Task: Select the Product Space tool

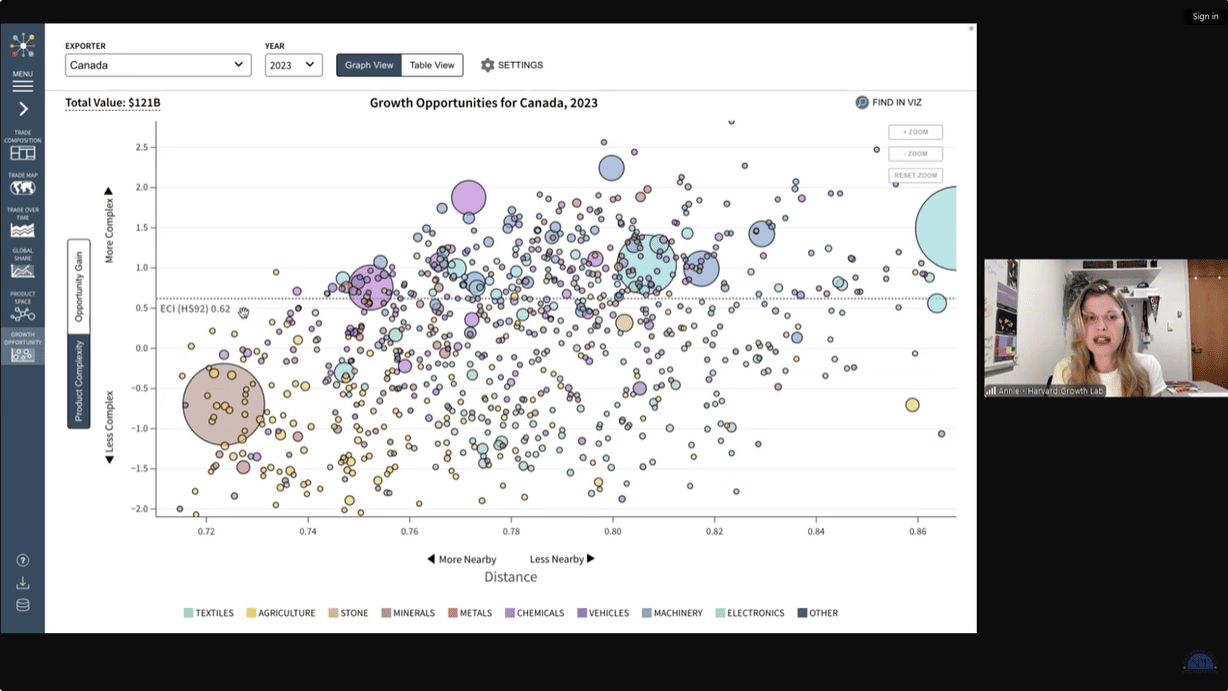Action: pyautogui.click(x=22, y=307)
